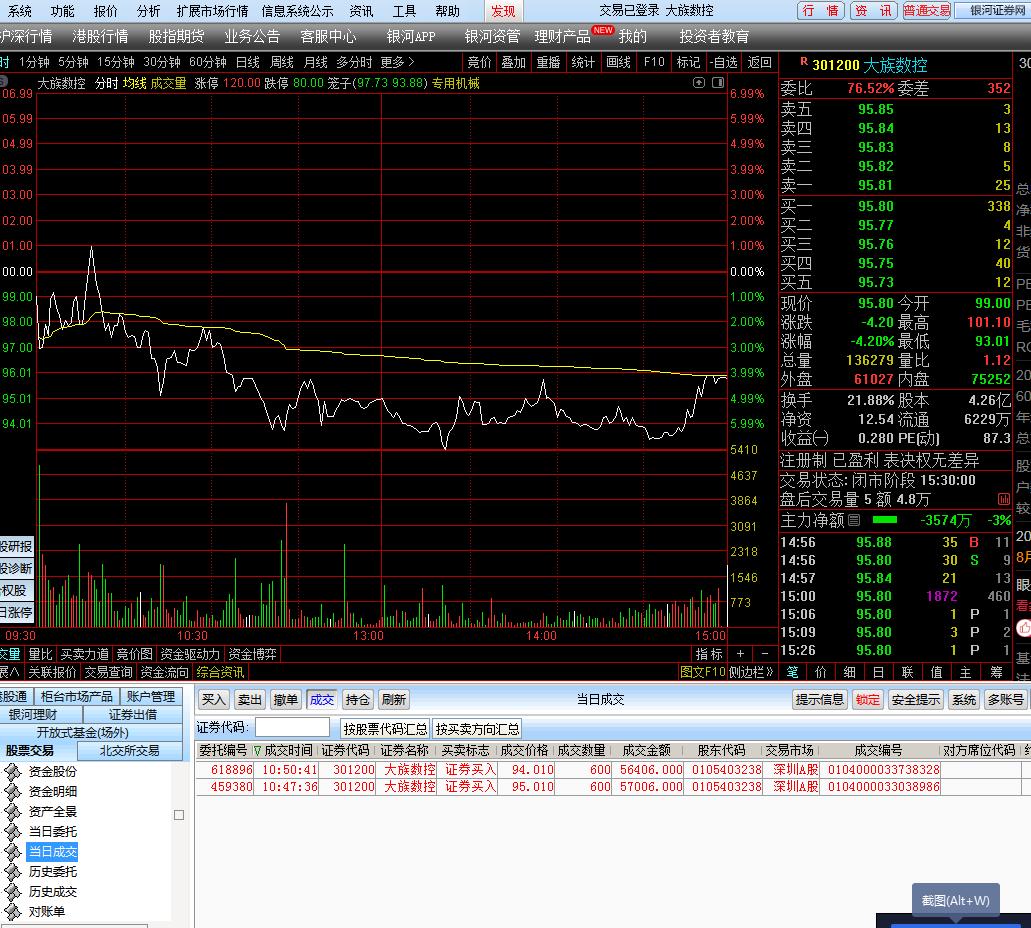Select the 筹 tab below the tick list

(x=997, y=672)
